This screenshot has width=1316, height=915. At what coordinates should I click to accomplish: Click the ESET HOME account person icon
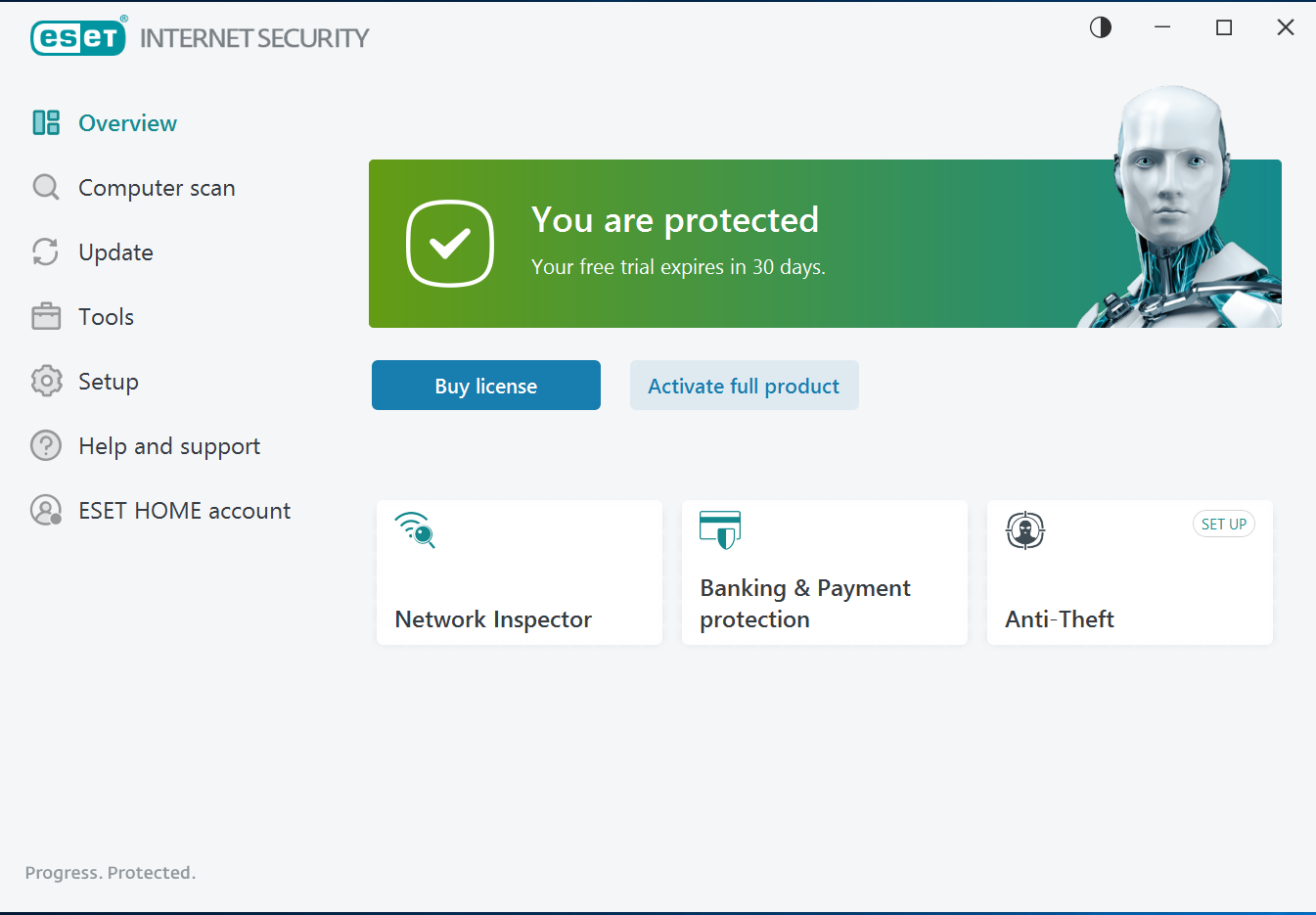45,510
